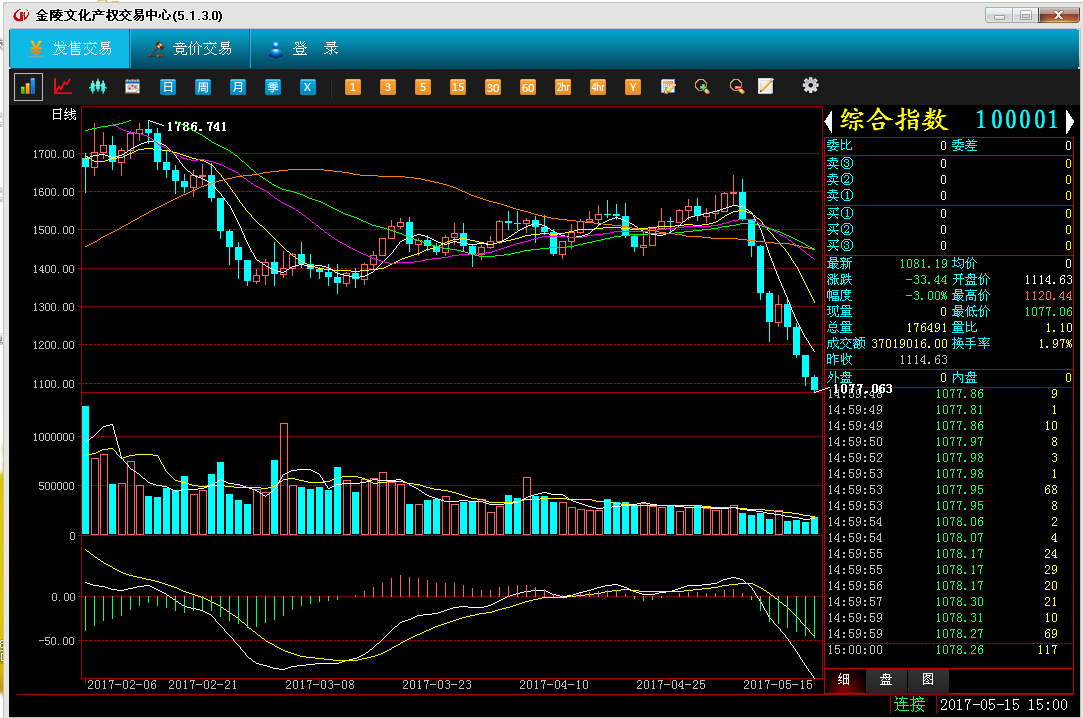
Task: Select quarterly period (季) button
Action: 273,86
